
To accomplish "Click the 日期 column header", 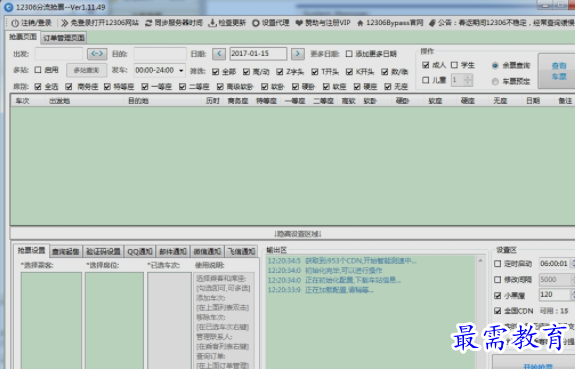I will pos(533,101).
